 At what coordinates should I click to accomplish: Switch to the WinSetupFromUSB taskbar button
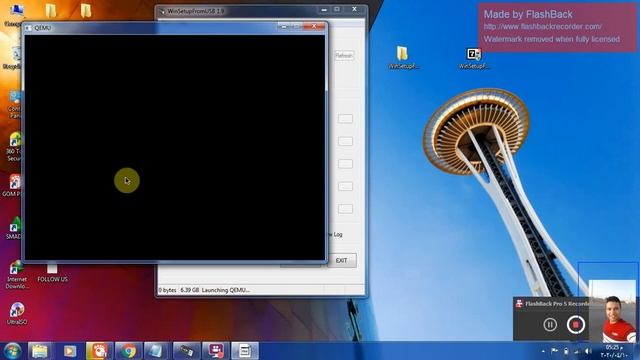[187, 351]
